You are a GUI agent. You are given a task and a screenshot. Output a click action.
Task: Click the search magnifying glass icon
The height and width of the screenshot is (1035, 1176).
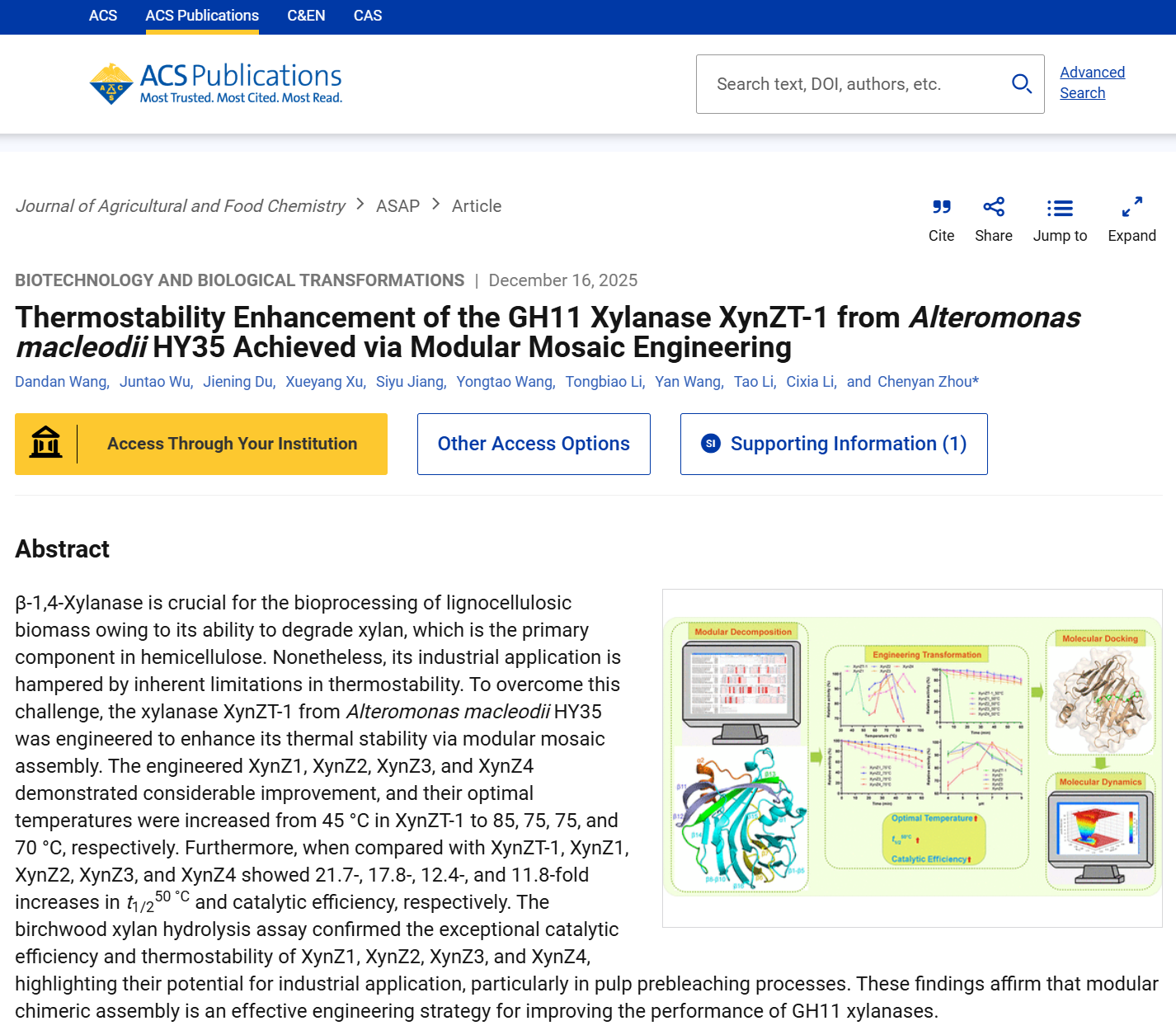pyautogui.click(x=1021, y=84)
